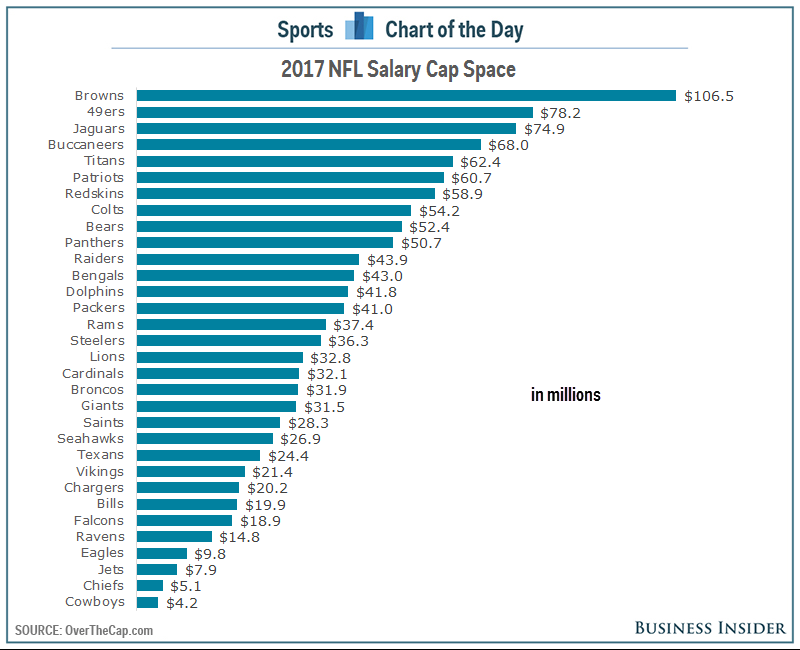This screenshot has width=800, height=650.
Task: Click the Chiefs $5.1 value label
Action: 186,586
